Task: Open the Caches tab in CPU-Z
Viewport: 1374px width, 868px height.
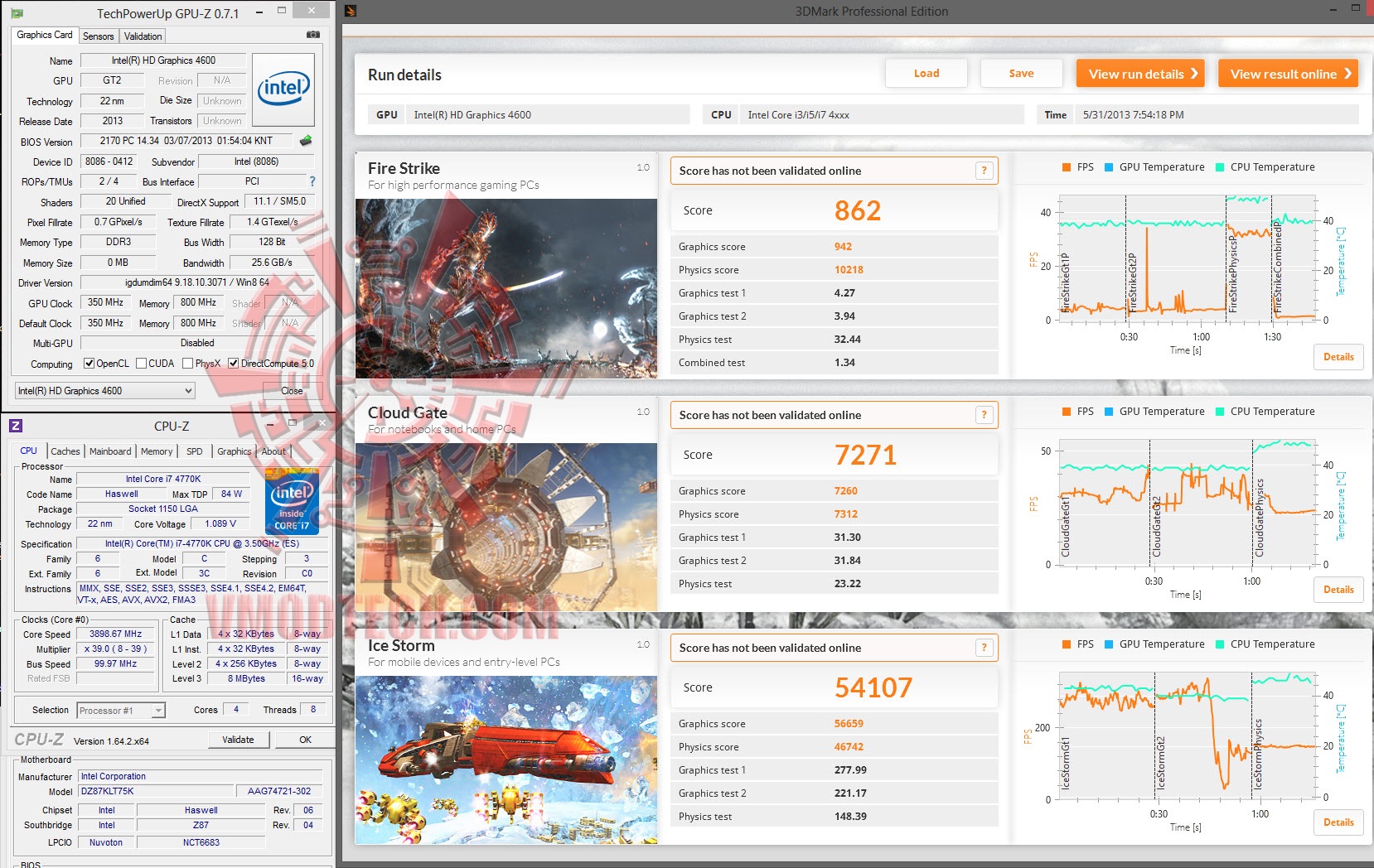Action: (x=65, y=451)
